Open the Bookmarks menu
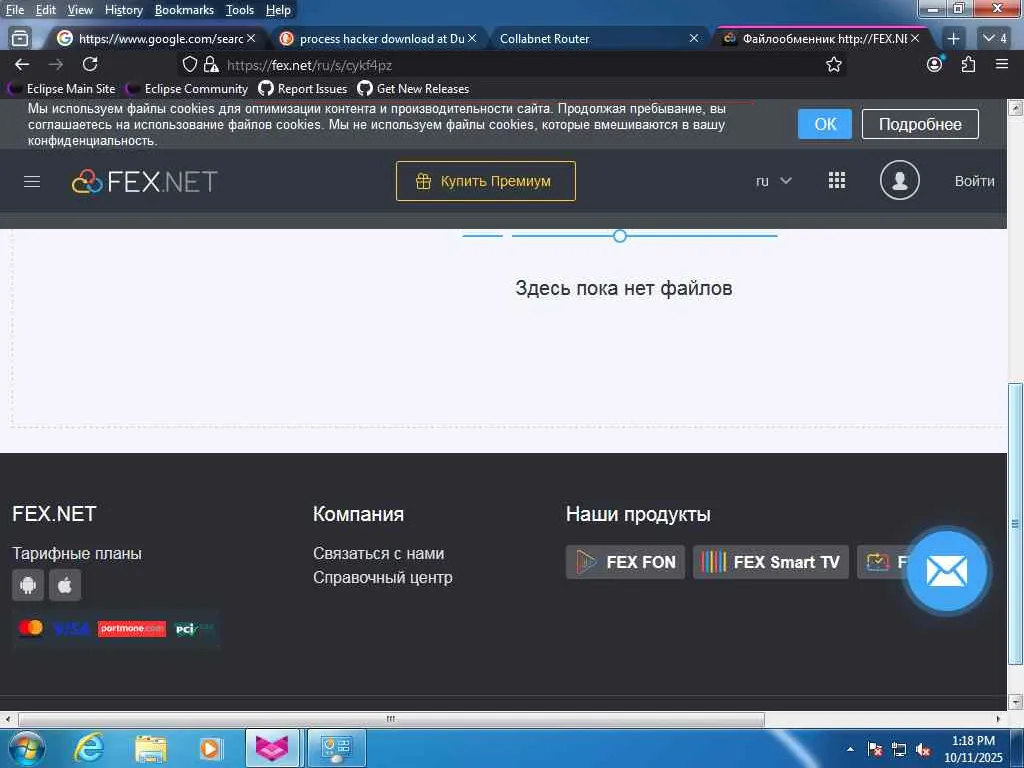Viewport: 1024px width, 768px height. click(x=184, y=10)
